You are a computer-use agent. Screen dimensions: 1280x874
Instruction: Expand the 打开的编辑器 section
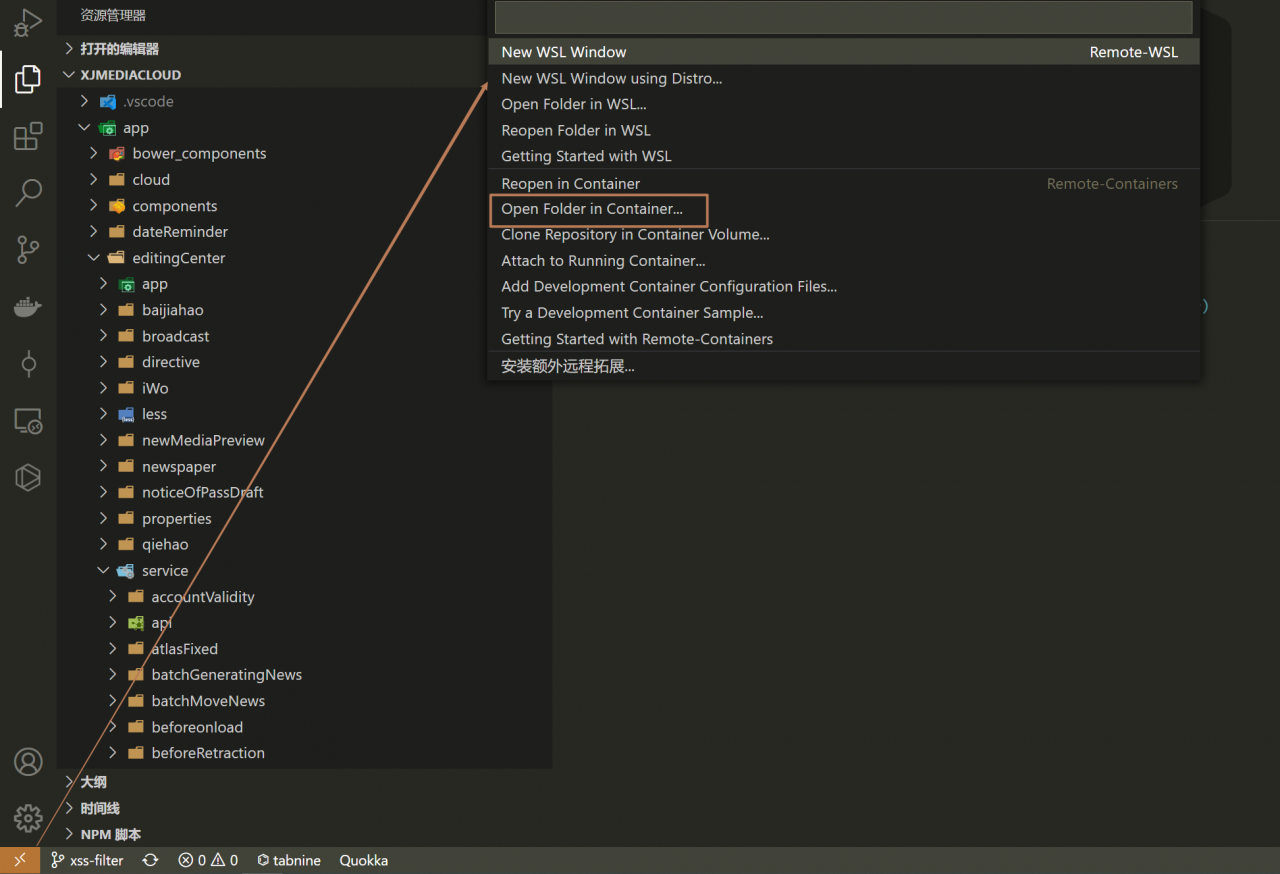tap(304, 49)
